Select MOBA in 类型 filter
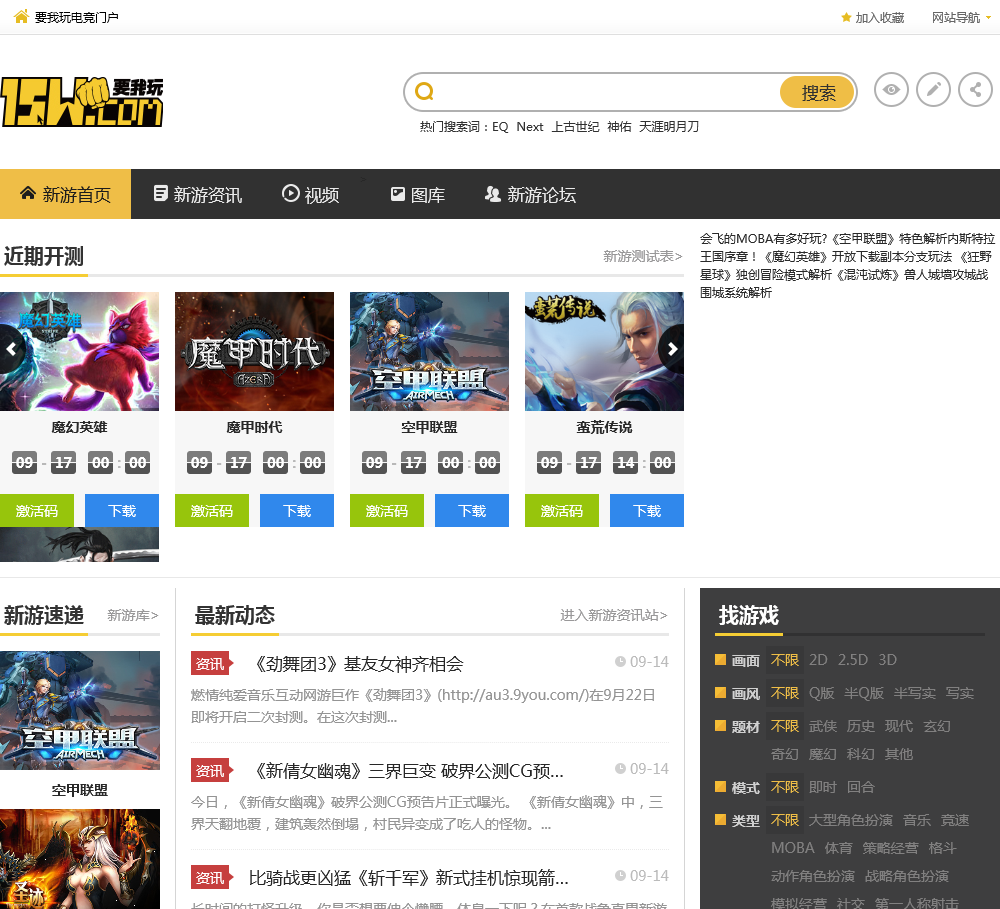The width and height of the screenshot is (1000, 909). (793, 848)
